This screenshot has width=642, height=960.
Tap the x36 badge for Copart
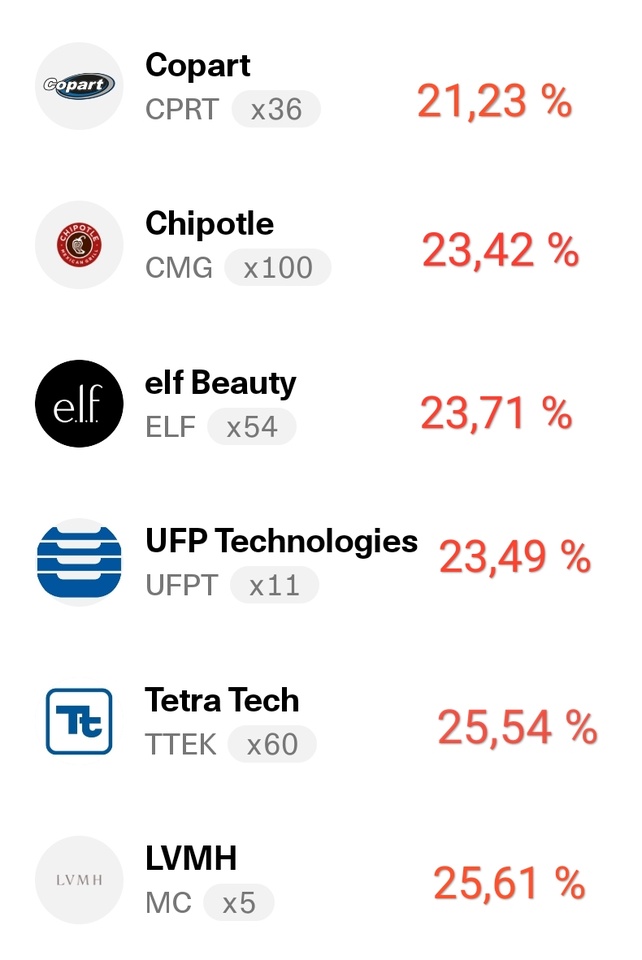(276, 109)
